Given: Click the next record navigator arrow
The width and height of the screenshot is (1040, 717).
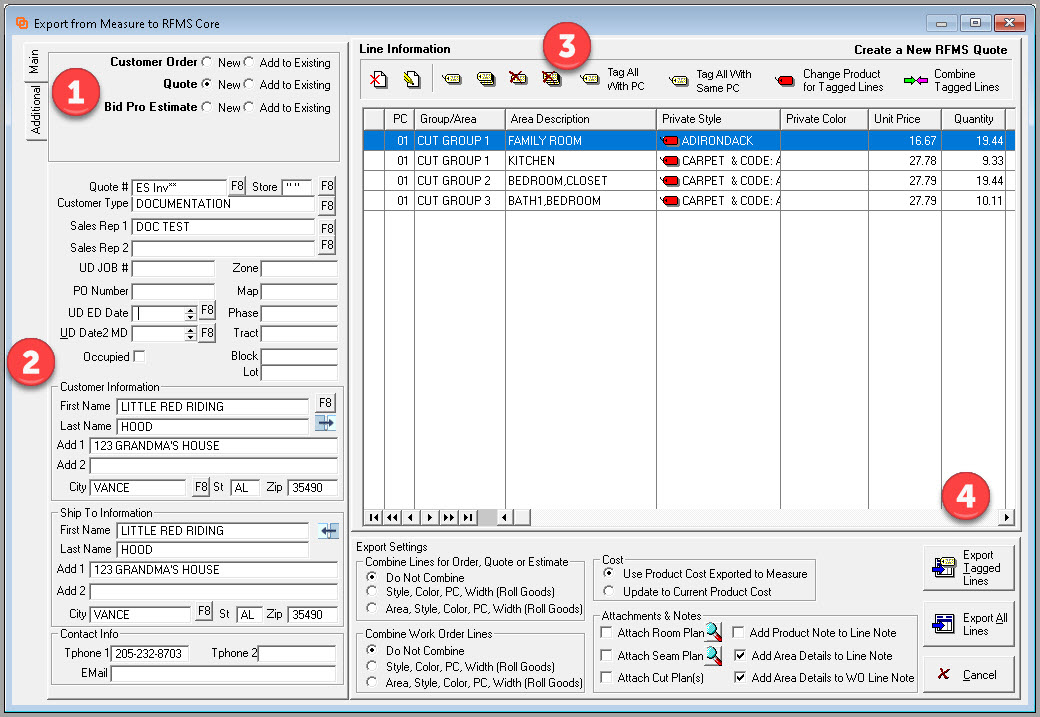Looking at the screenshot, I should pyautogui.click(x=430, y=517).
